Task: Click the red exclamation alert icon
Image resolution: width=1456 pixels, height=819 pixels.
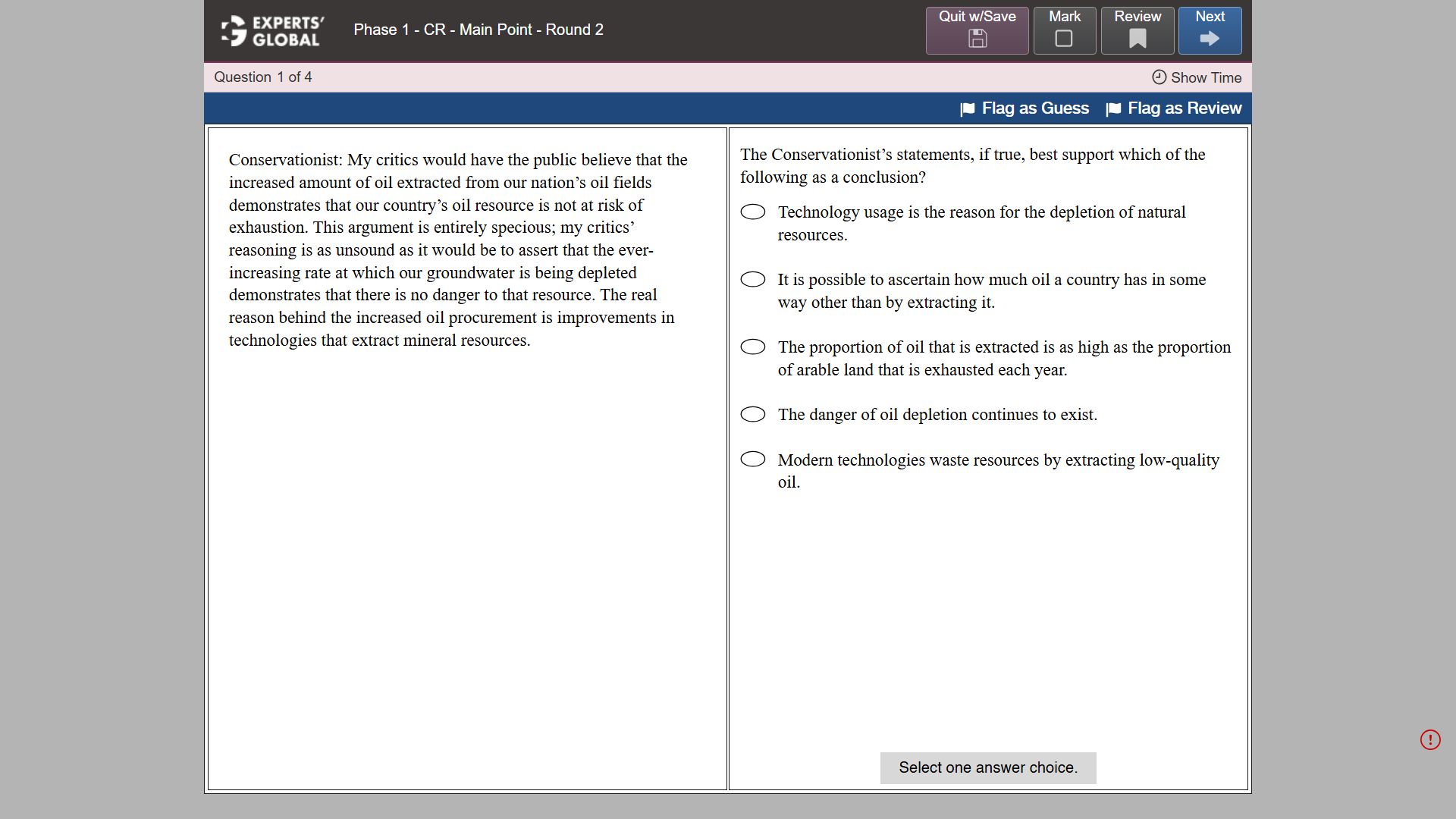Action: click(1431, 740)
